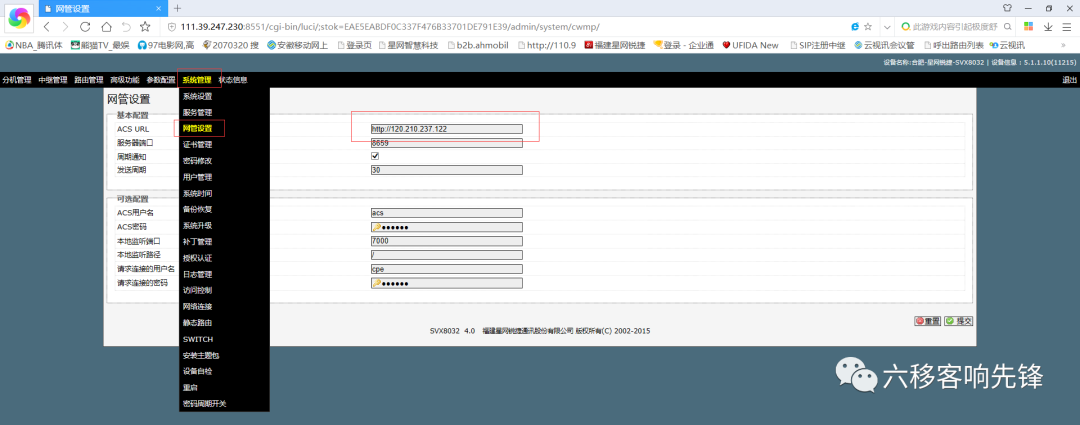Open downloads with the download arrow icon

pos(1048,27)
